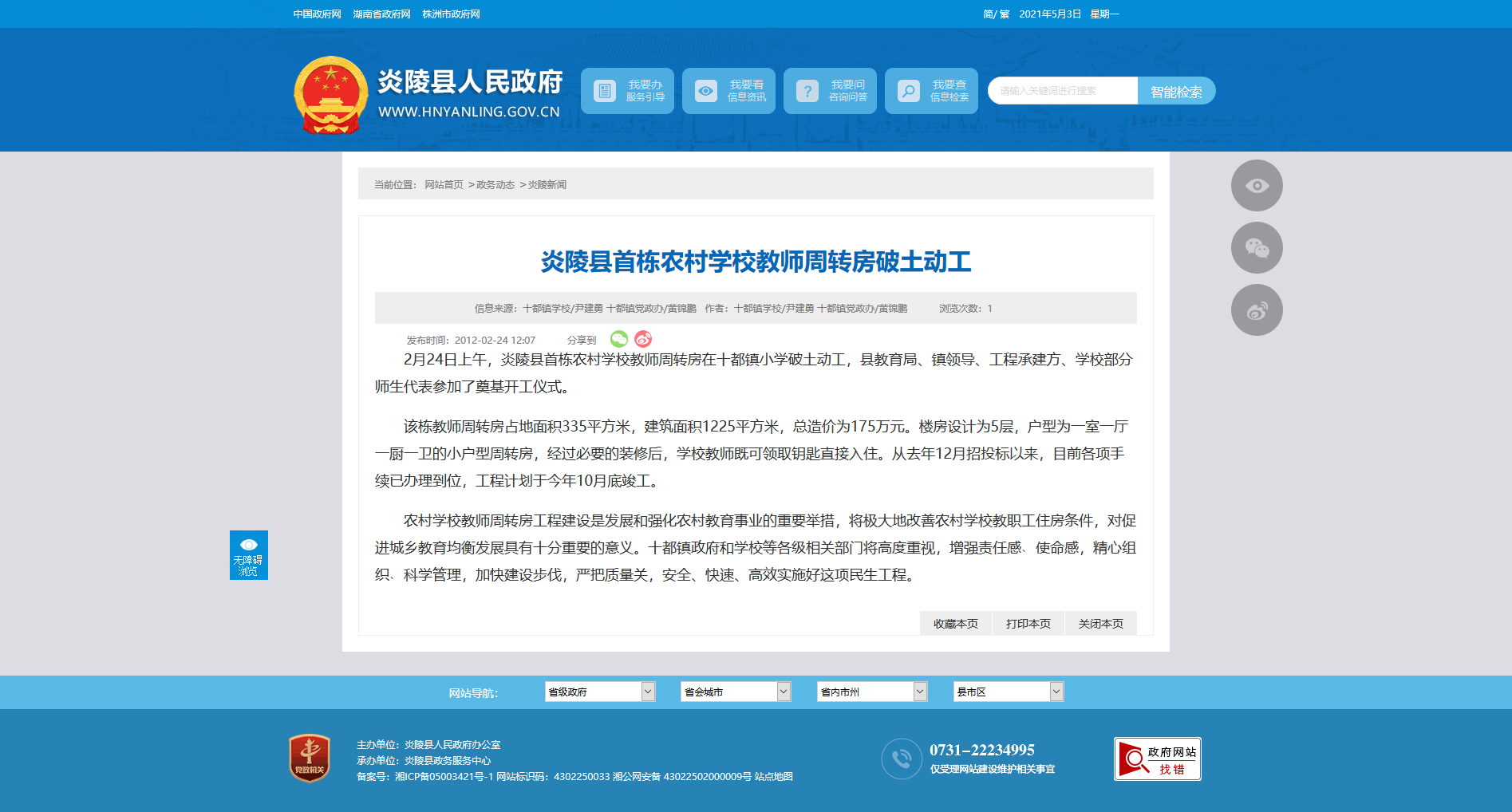Open the 湖南省政府网 top link
The height and width of the screenshot is (812, 1512).
[381, 14]
